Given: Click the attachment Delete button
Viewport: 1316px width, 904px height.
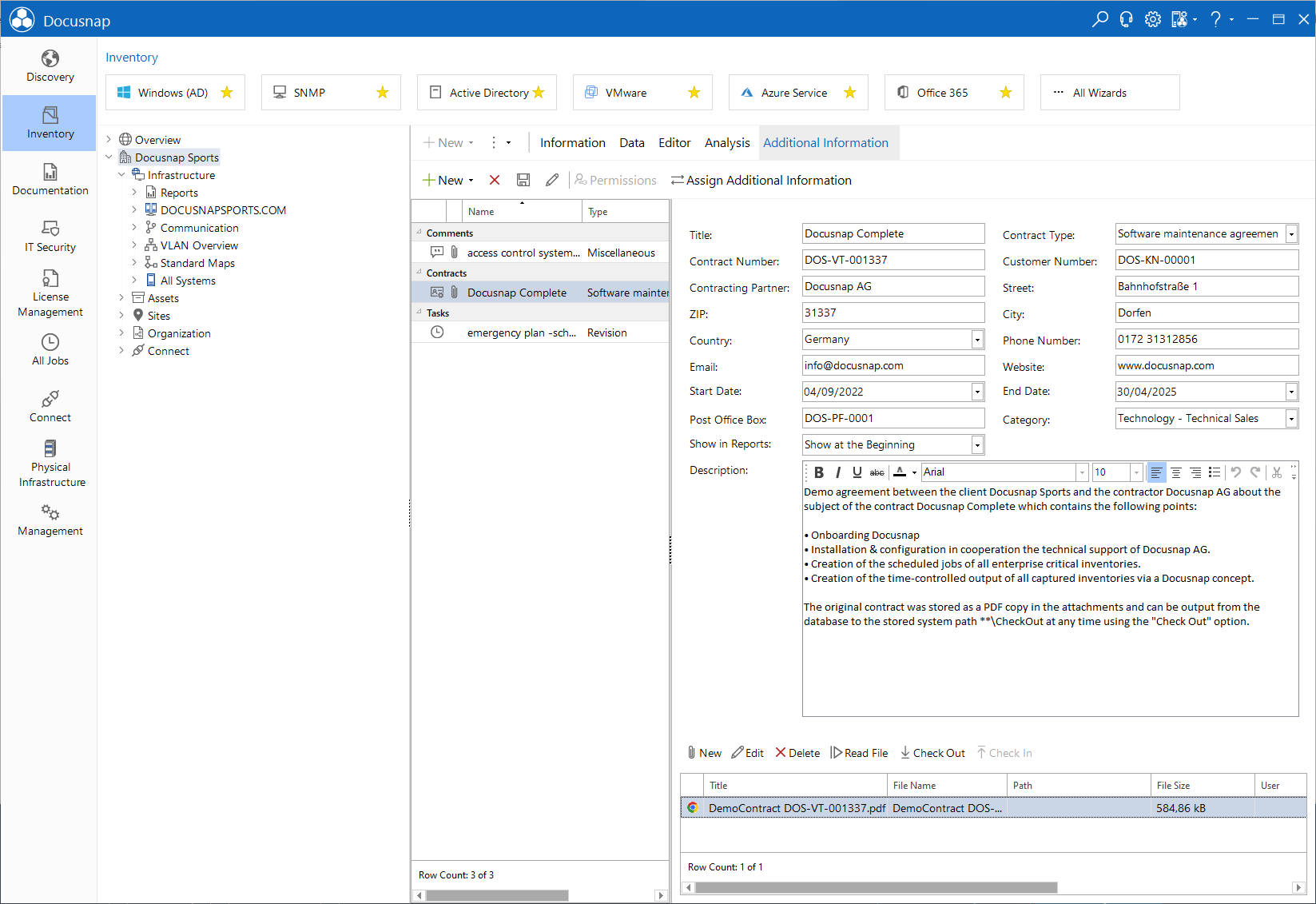Looking at the screenshot, I should (x=797, y=753).
